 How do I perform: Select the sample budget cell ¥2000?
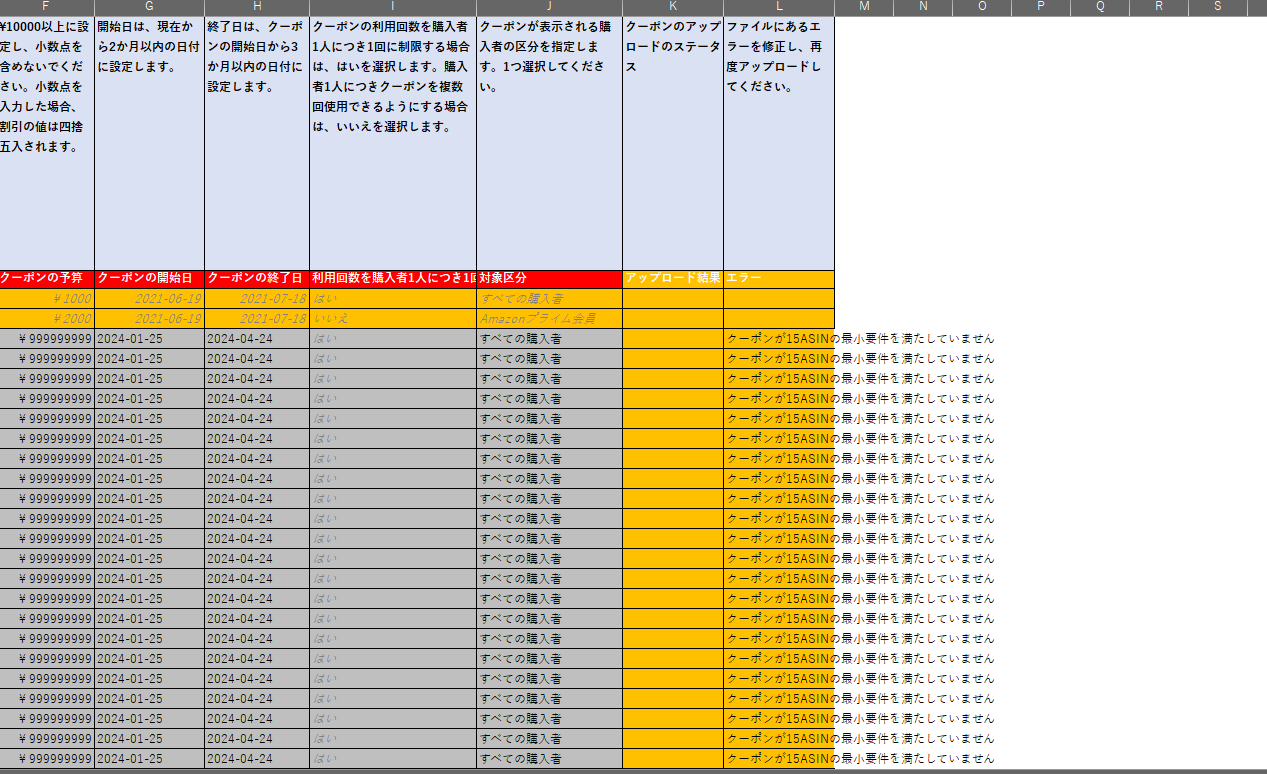click(x=47, y=318)
